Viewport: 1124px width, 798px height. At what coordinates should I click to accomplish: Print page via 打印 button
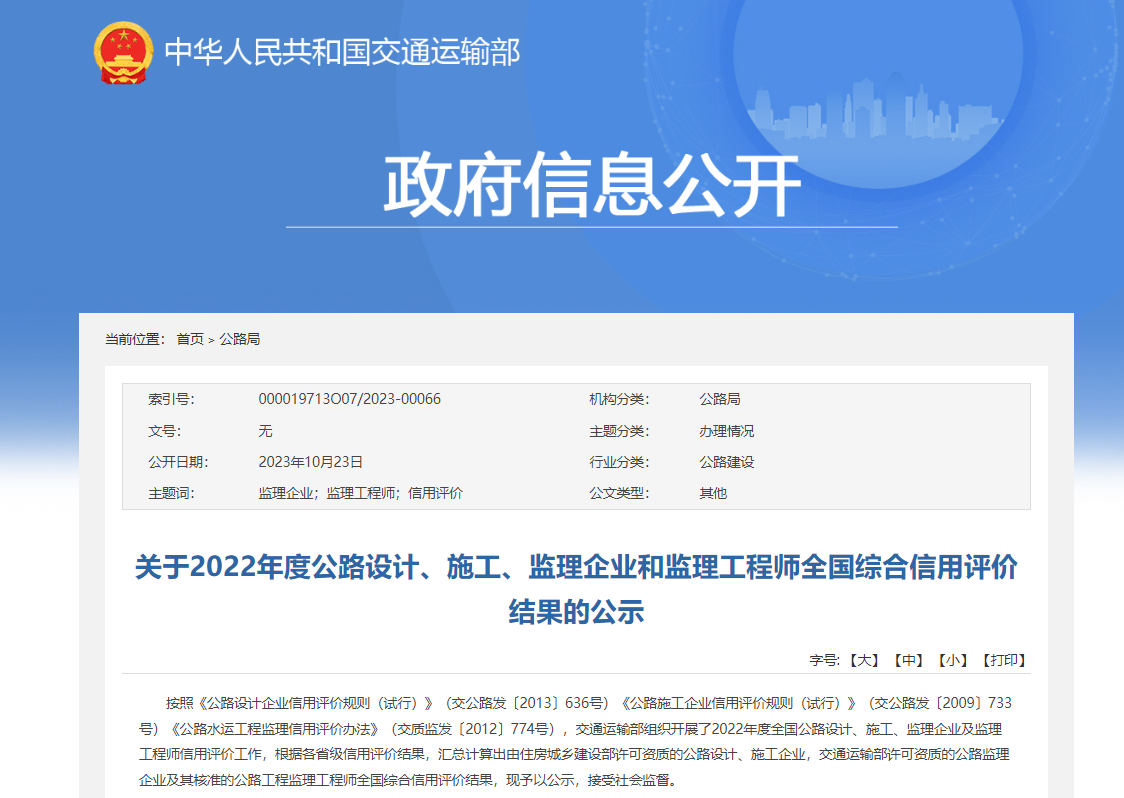(1004, 660)
